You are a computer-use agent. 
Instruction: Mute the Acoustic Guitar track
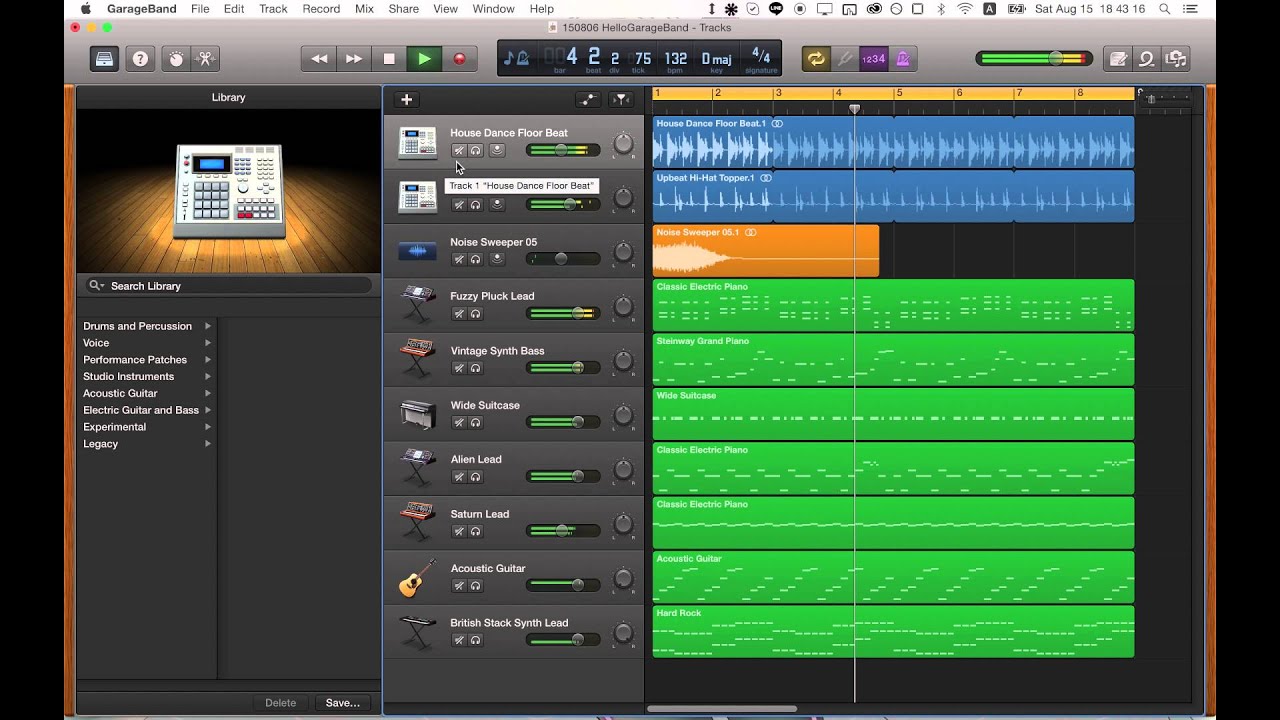point(459,586)
